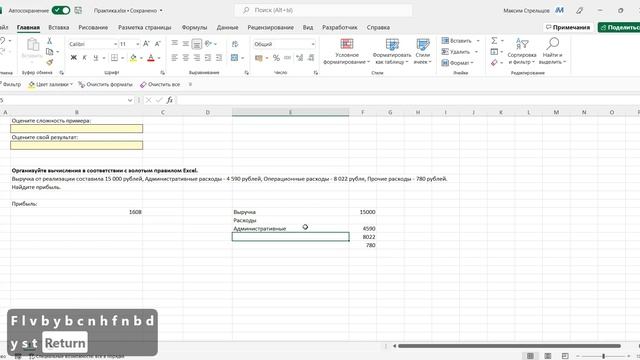This screenshot has width=640, height=360.
Task: Switch to the Рецензирование tab
Action: point(271,27)
